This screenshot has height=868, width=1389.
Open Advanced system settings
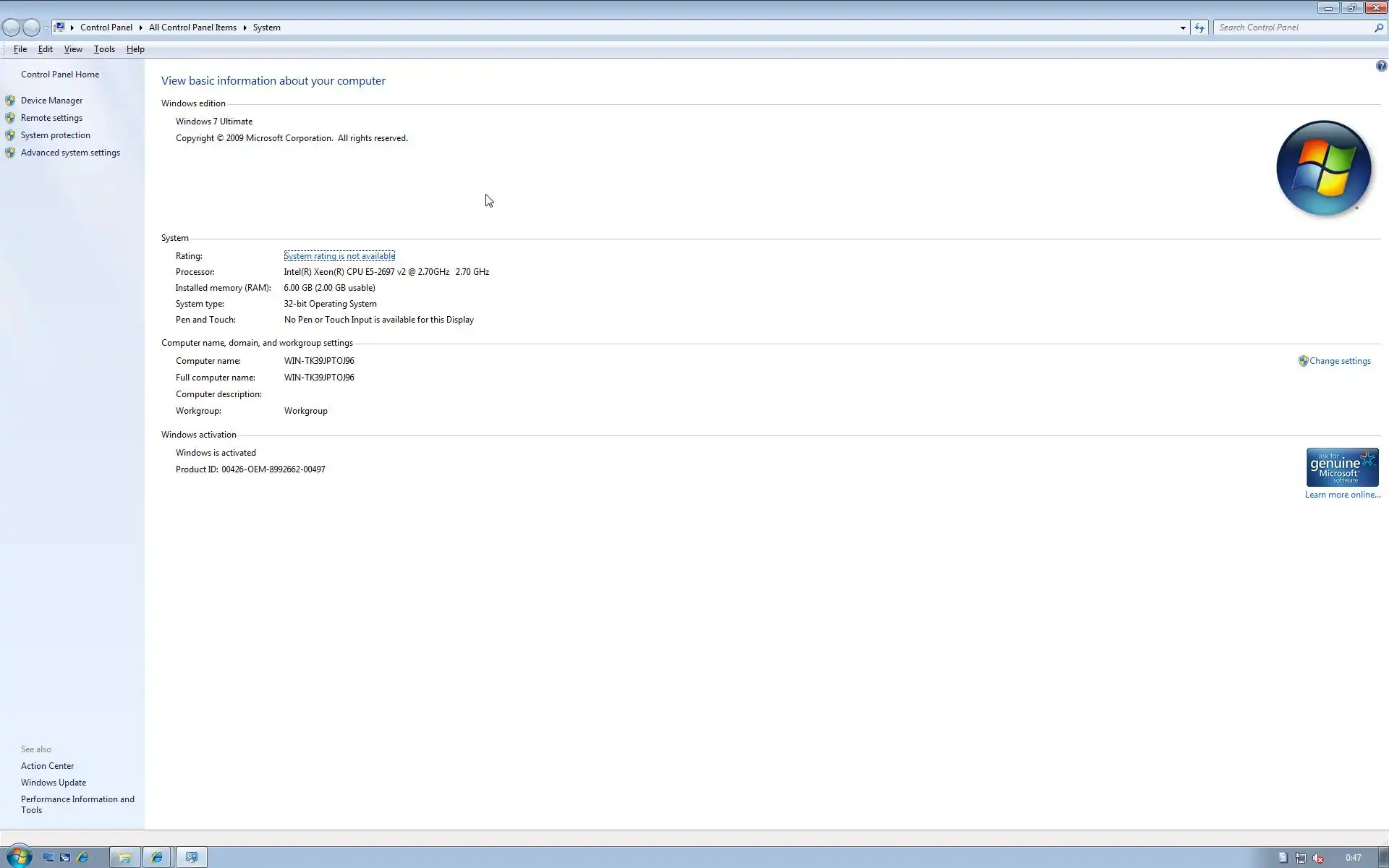coord(70,153)
